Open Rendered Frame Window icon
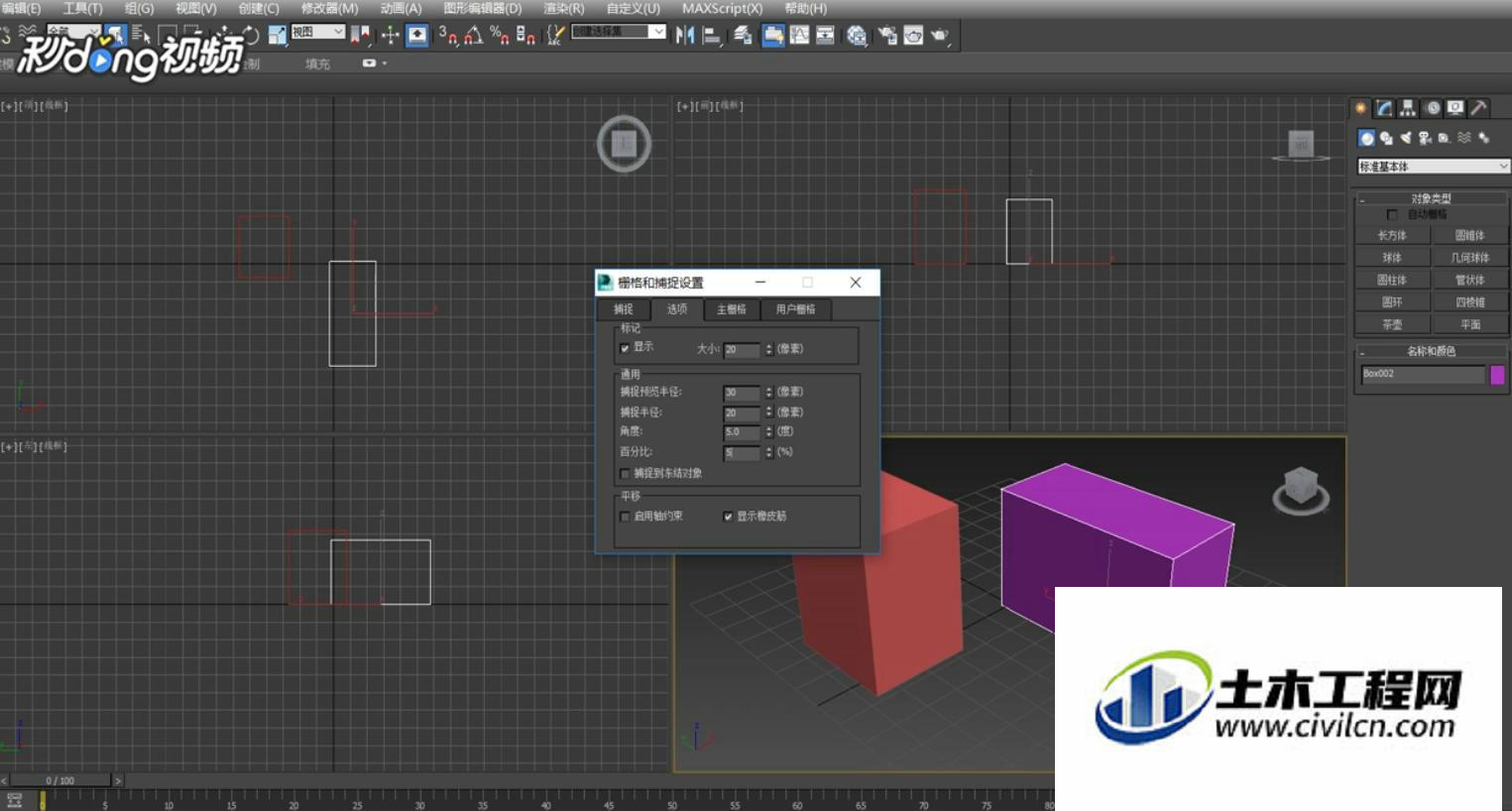 [x=913, y=36]
